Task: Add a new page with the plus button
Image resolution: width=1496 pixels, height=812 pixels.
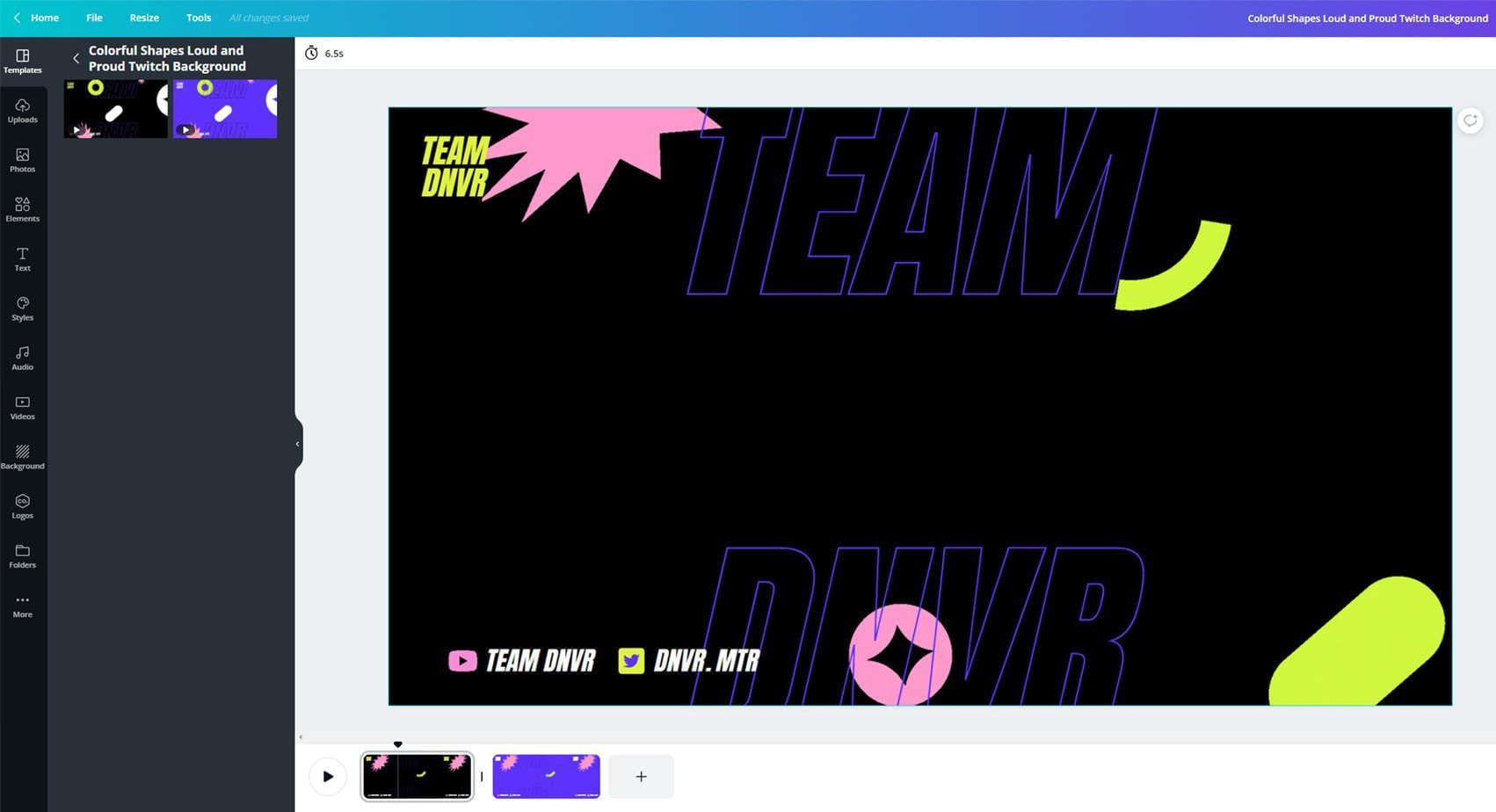Action: [641, 776]
